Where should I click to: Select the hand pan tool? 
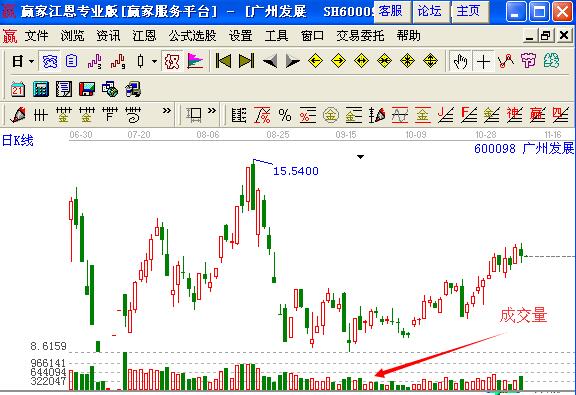460,61
